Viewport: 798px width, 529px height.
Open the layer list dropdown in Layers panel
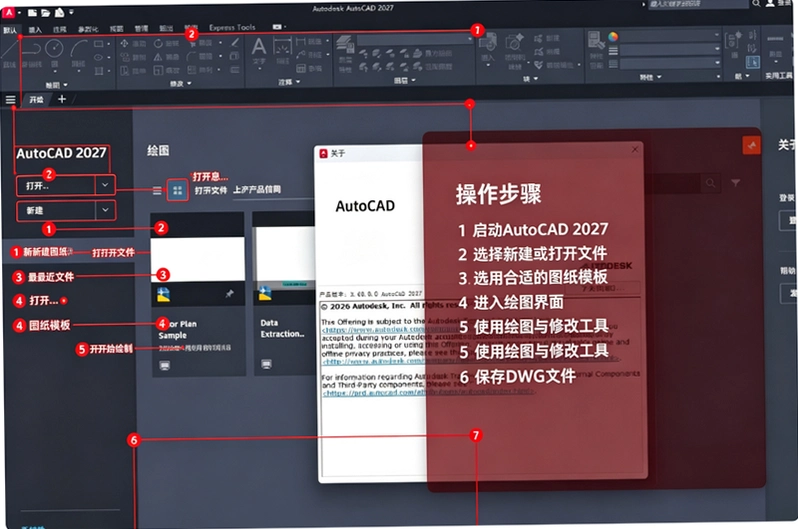click(470, 39)
